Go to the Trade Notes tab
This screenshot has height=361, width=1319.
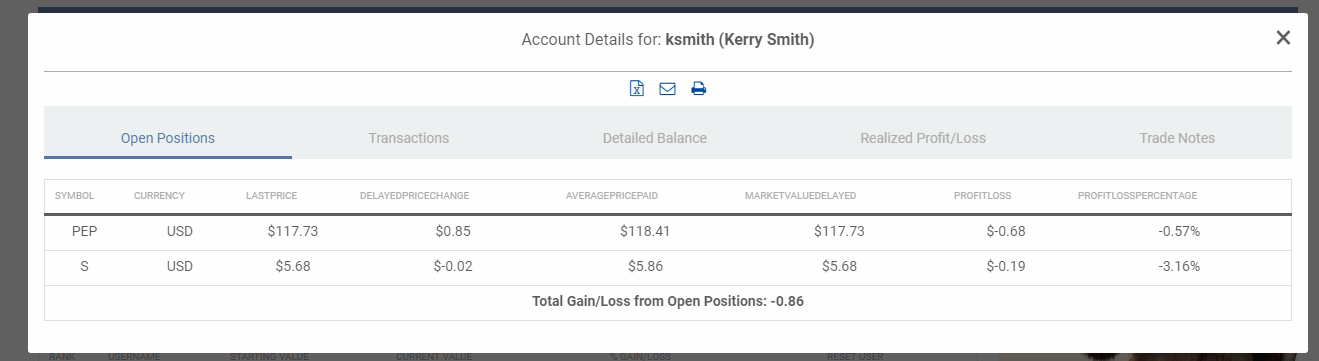coord(1177,138)
